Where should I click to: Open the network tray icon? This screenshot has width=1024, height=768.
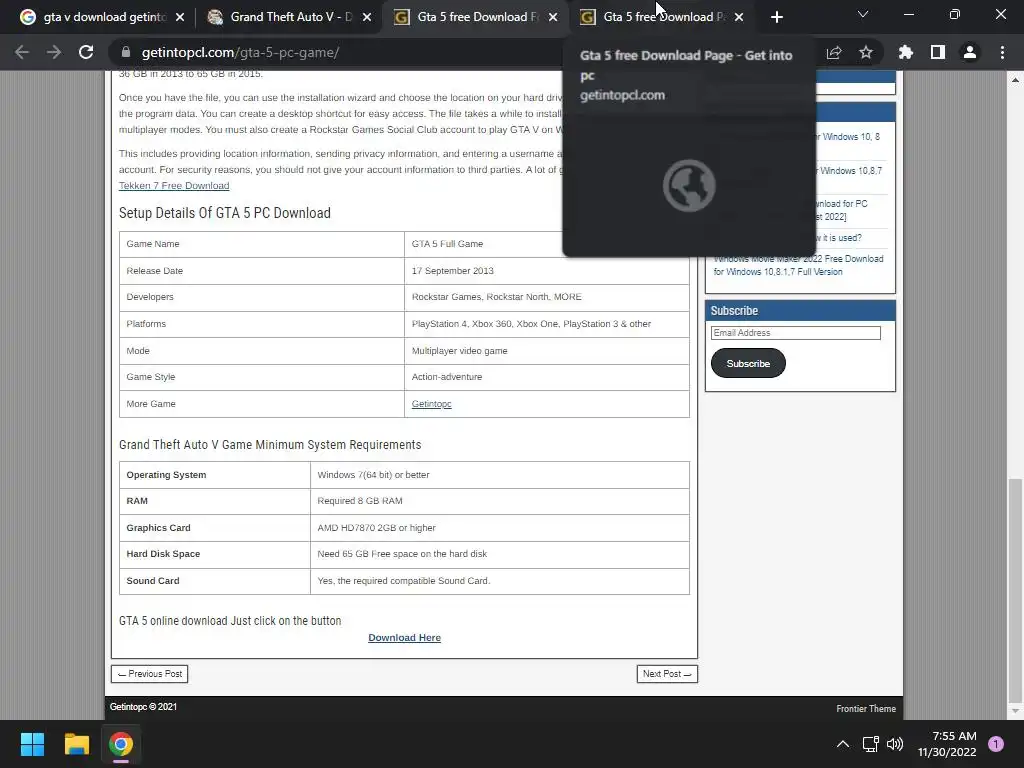871,744
